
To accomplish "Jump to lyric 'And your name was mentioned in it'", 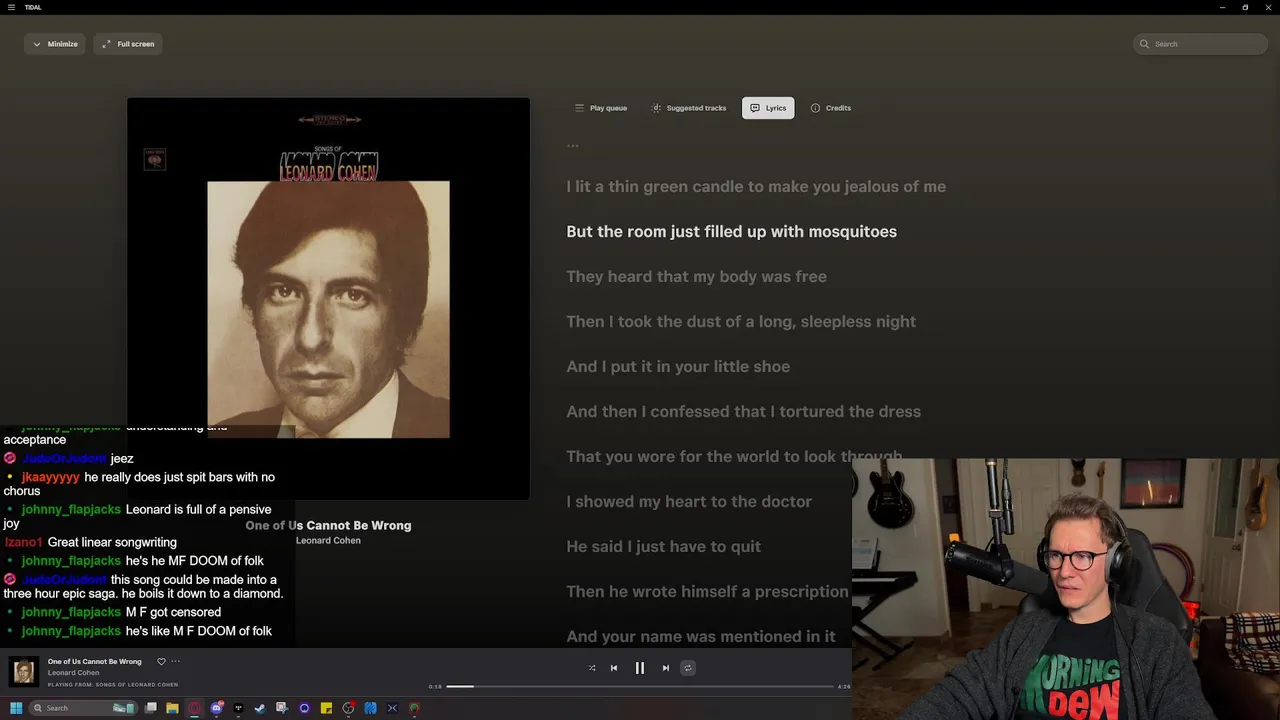I will click(700, 636).
